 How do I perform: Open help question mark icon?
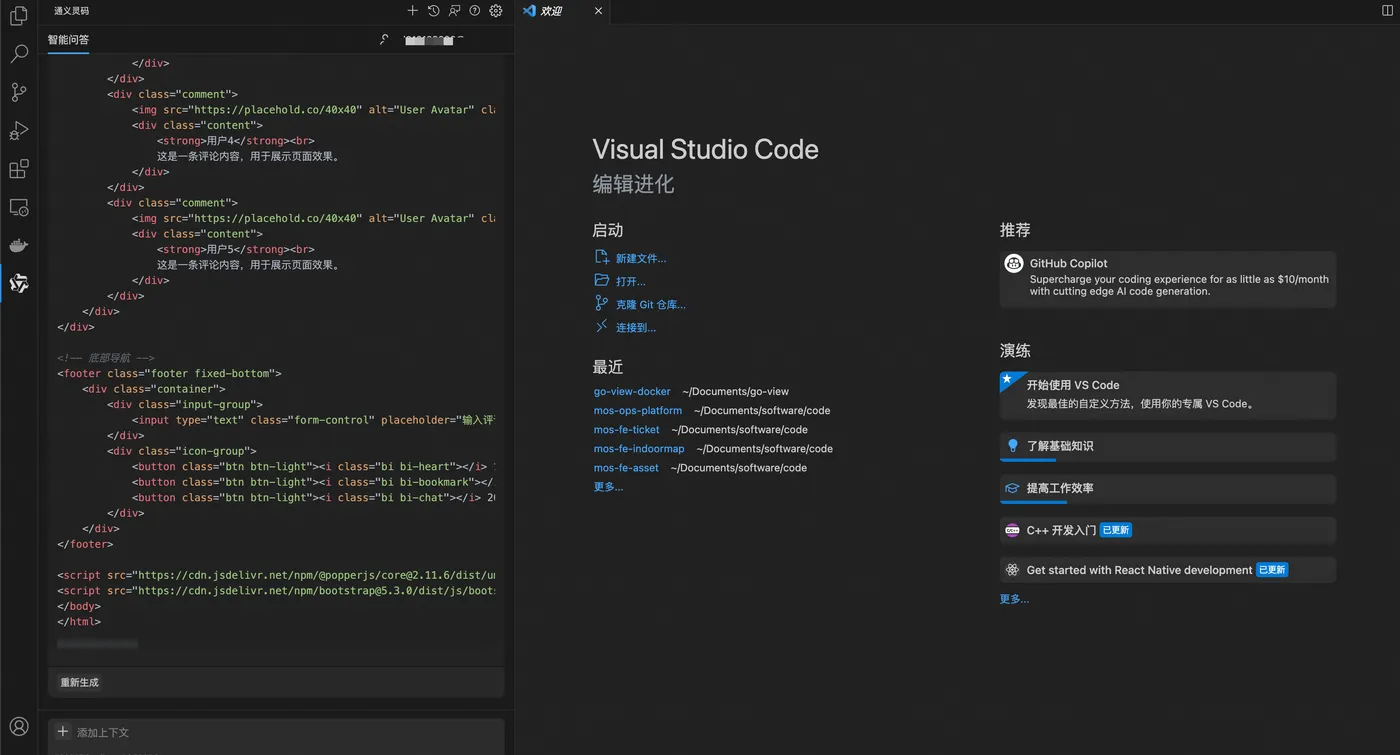475,11
